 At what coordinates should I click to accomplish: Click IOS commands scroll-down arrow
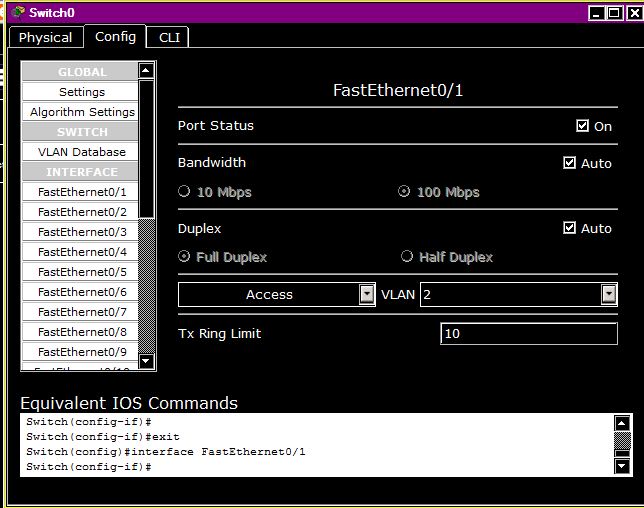622,466
